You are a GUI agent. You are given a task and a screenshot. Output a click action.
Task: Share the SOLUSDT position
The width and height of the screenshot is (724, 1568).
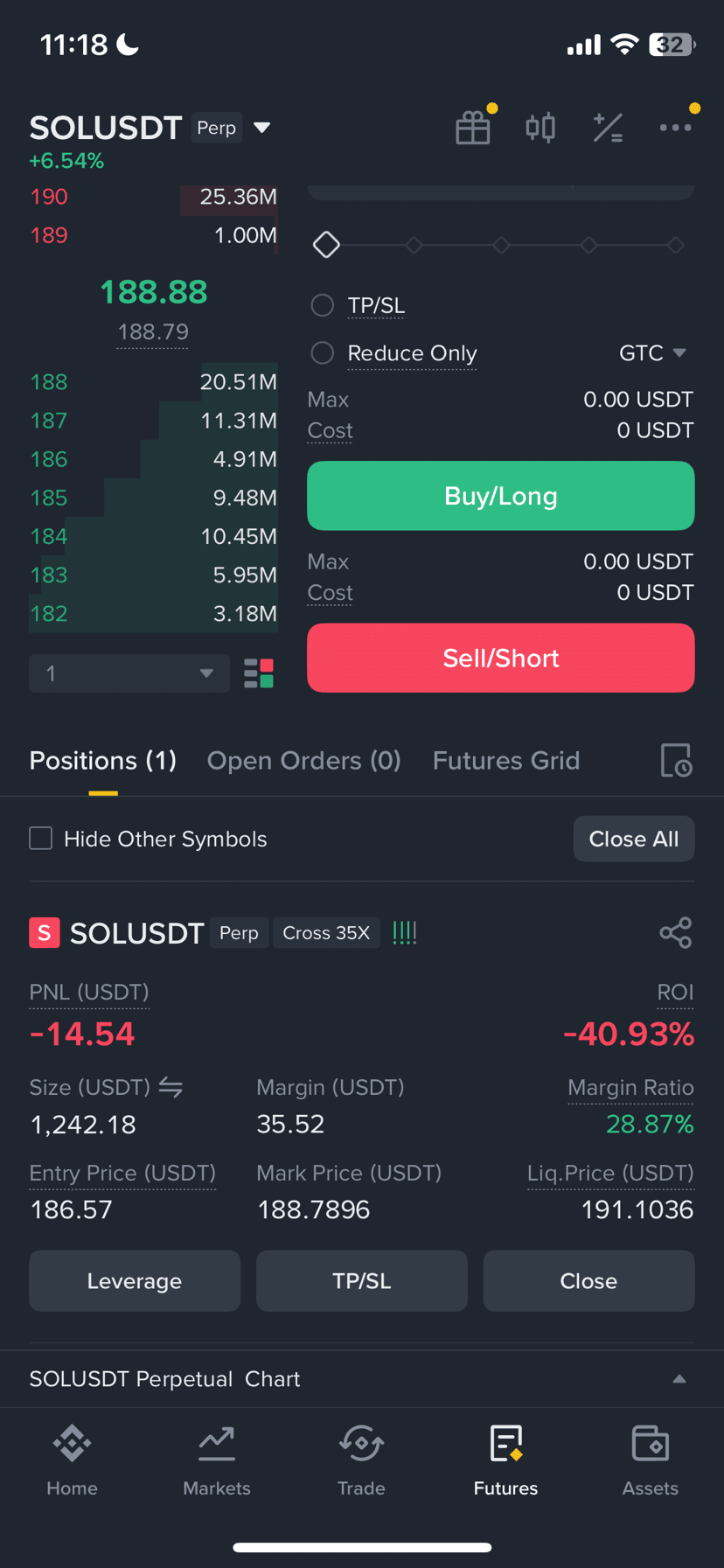click(676, 933)
